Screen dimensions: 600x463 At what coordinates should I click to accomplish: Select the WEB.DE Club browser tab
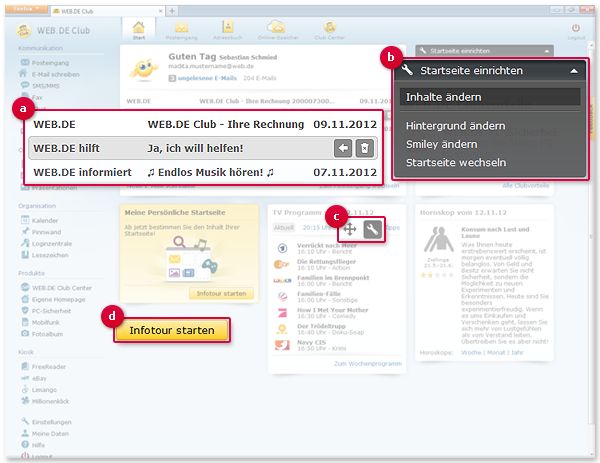pos(107,11)
